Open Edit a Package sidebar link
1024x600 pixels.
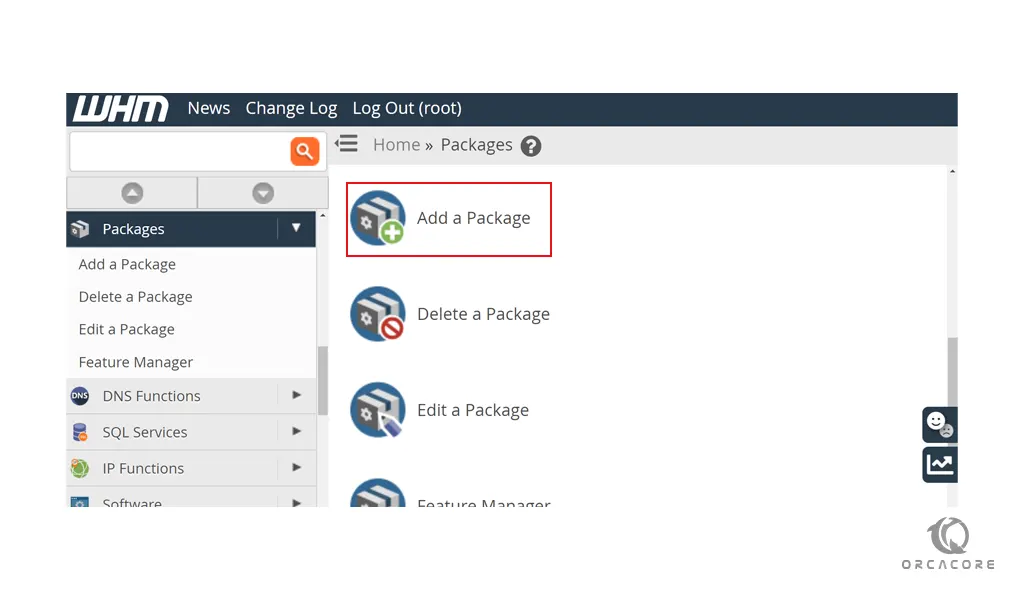[x=127, y=330]
